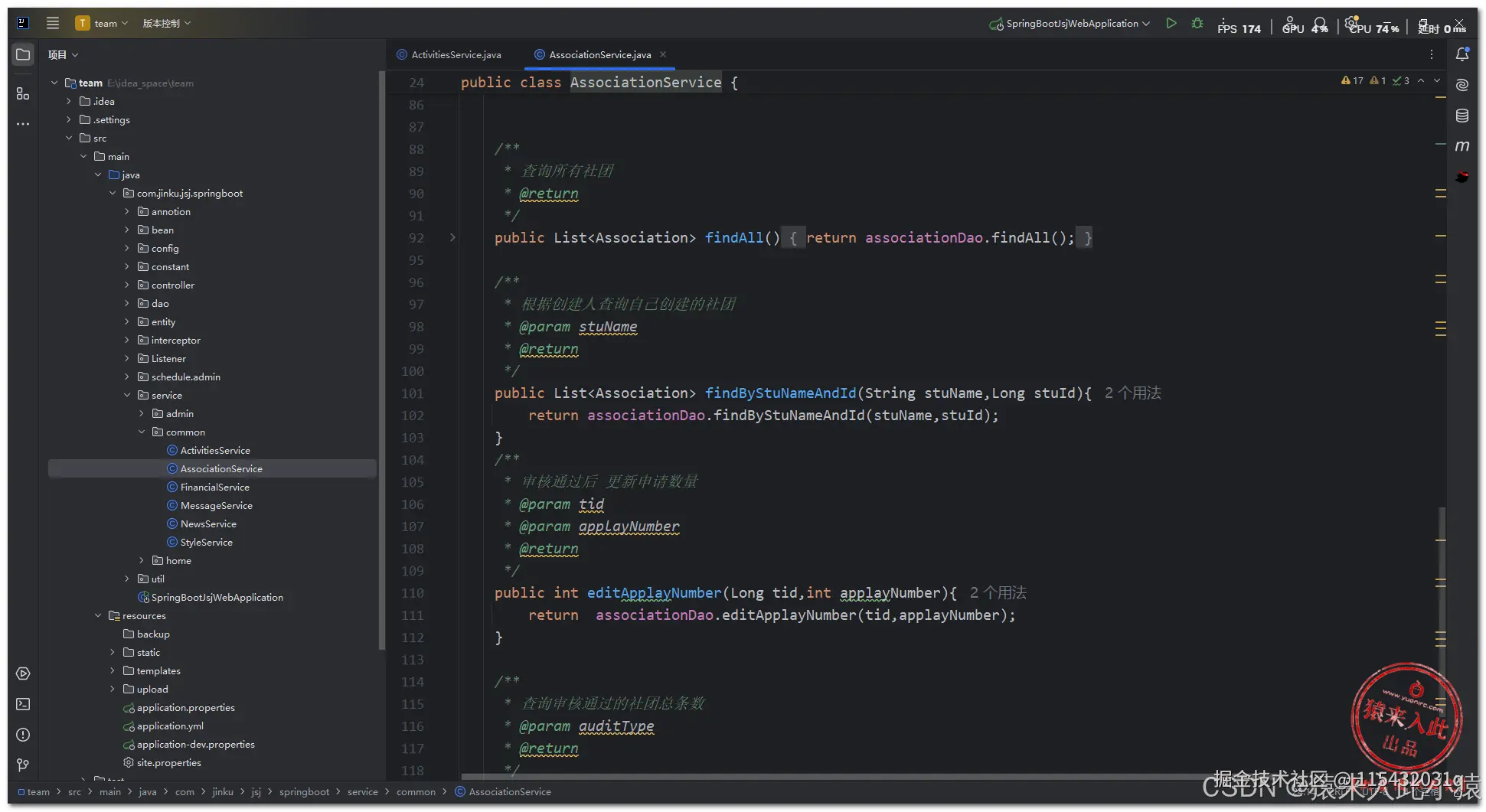
Task: Open the Database tool window icon
Action: click(1462, 116)
